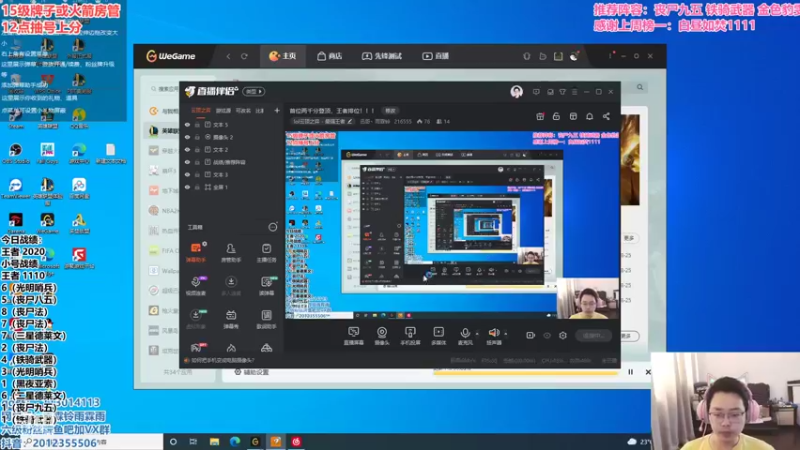800x450 pixels.
Task: Click the share icon in the stream info bar
Action: click(606, 116)
